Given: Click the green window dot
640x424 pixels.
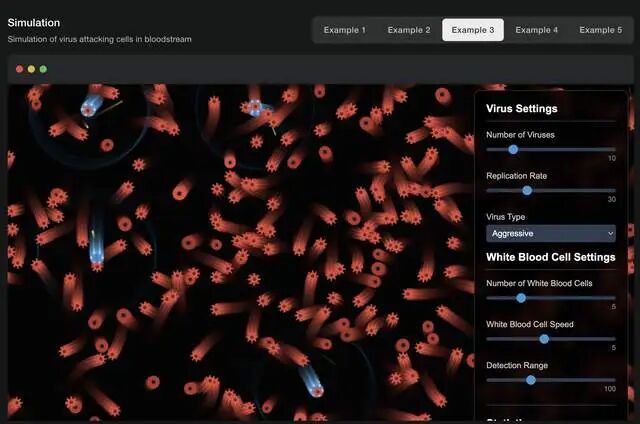Looking at the screenshot, I should point(43,69).
